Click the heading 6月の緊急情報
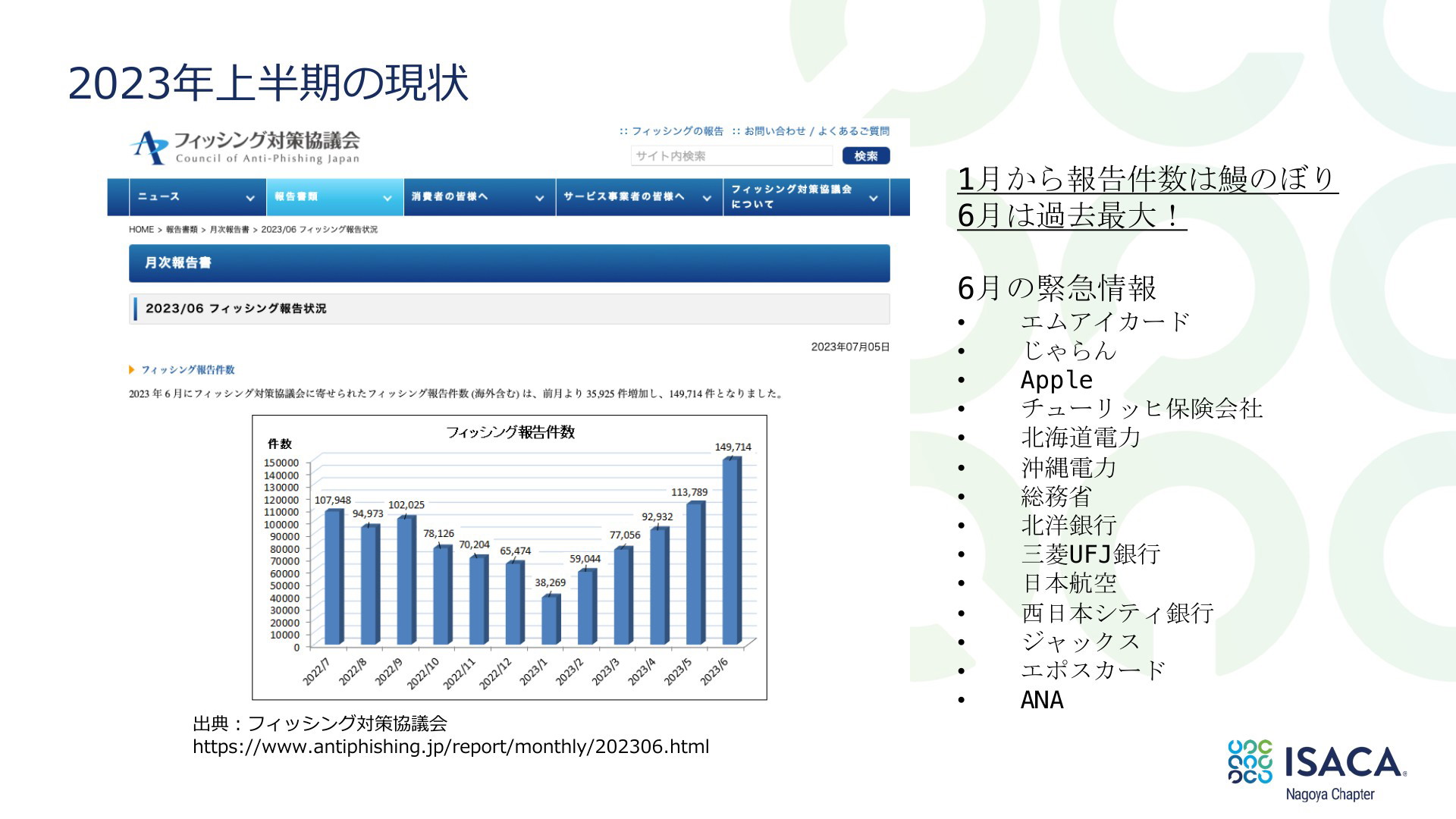The image size is (1456, 819). pos(1056,288)
